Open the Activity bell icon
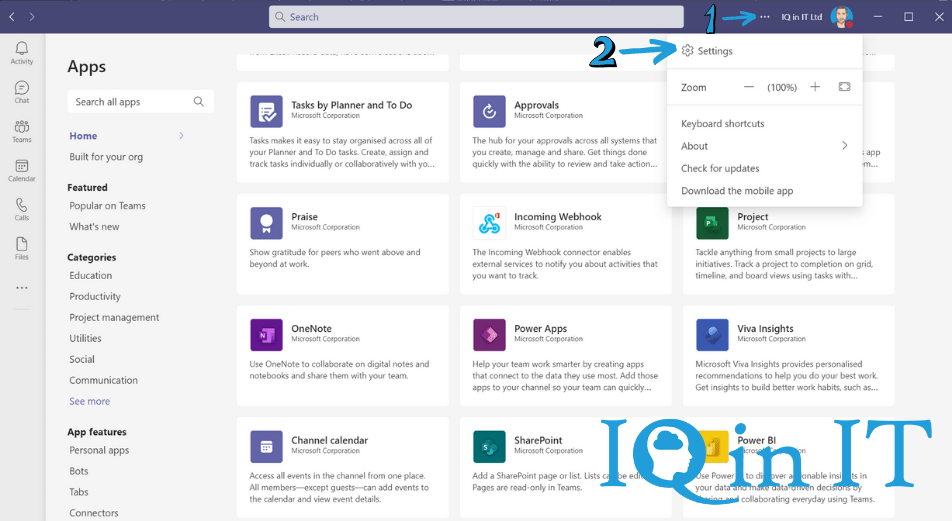This screenshot has height=521, width=952. pyautogui.click(x=22, y=49)
